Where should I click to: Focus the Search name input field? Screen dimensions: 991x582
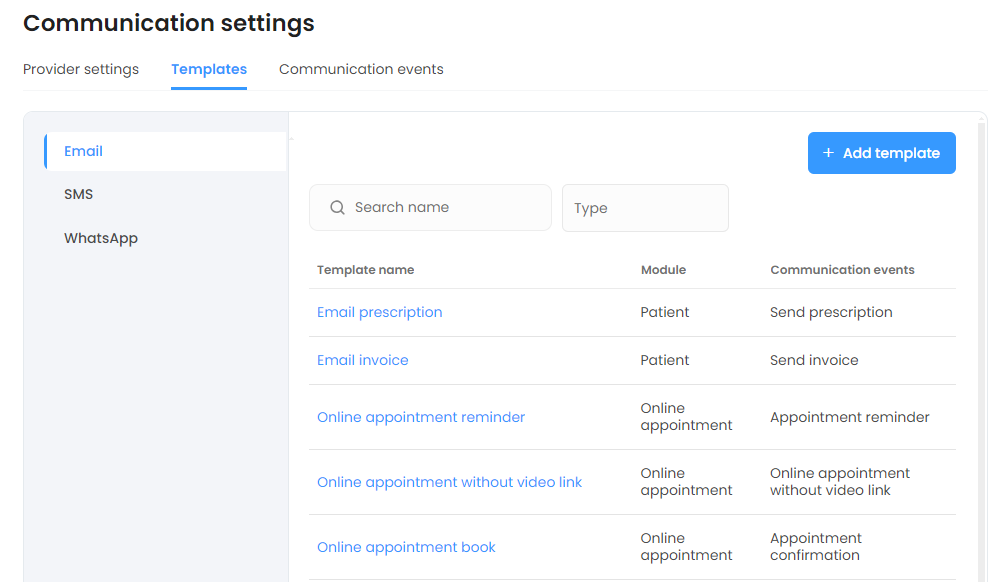click(445, 208)
